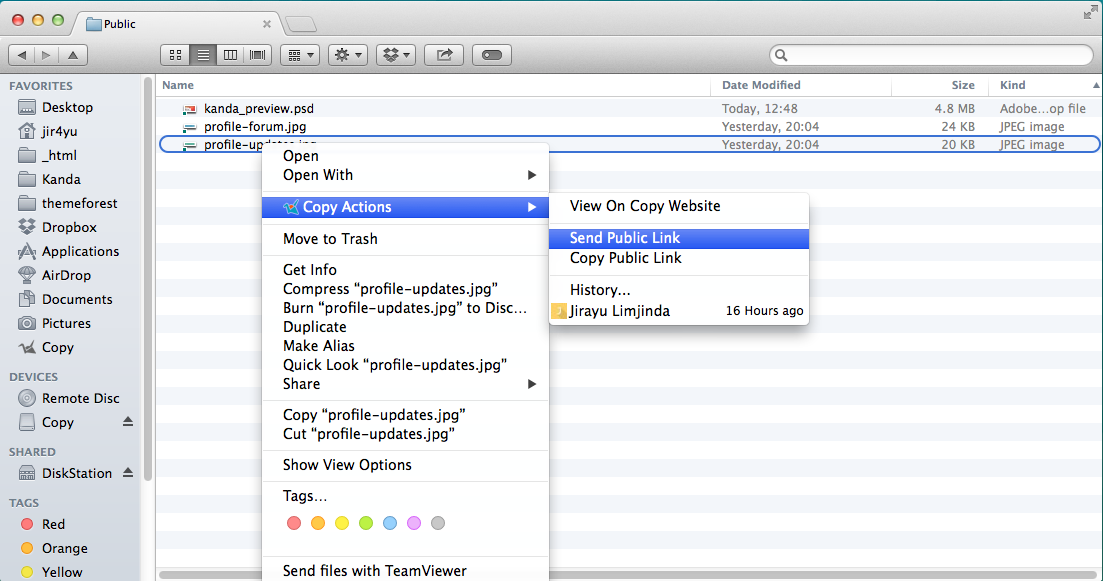1103x581 pixels.
Task: Switch to column view
Action: (230, 55)
